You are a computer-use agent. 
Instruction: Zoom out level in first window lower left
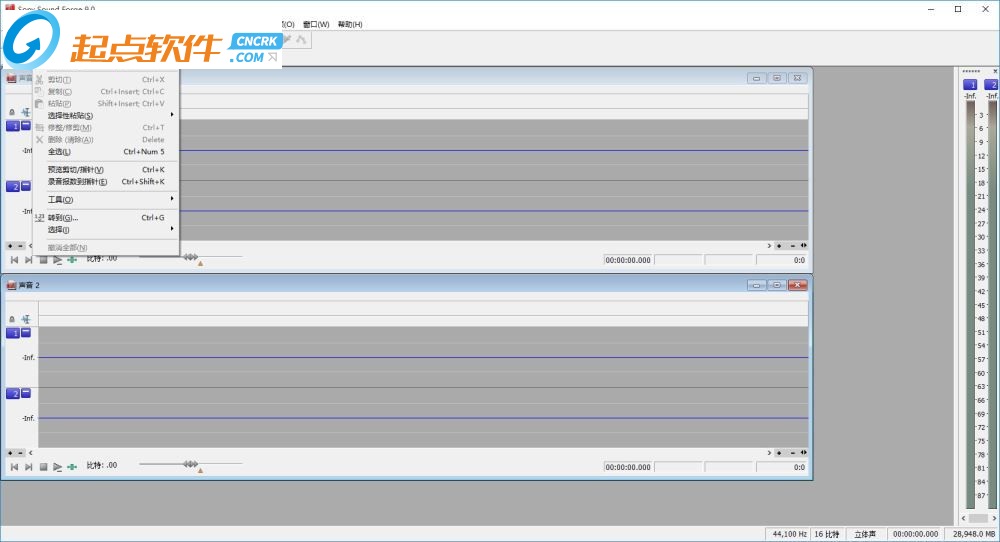coord(20,245)
